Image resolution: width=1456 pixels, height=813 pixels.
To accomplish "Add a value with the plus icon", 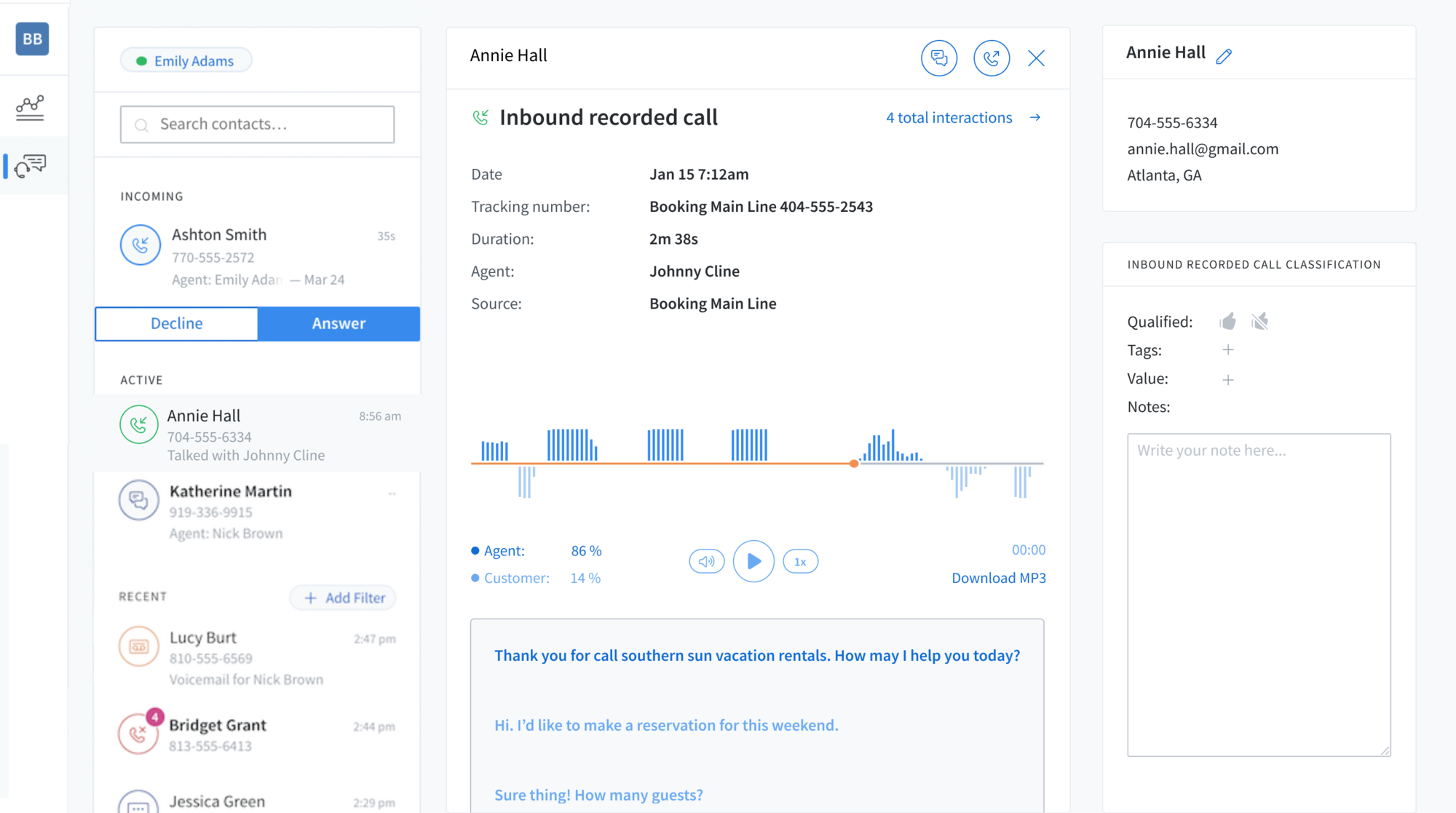I will 1228,380.
